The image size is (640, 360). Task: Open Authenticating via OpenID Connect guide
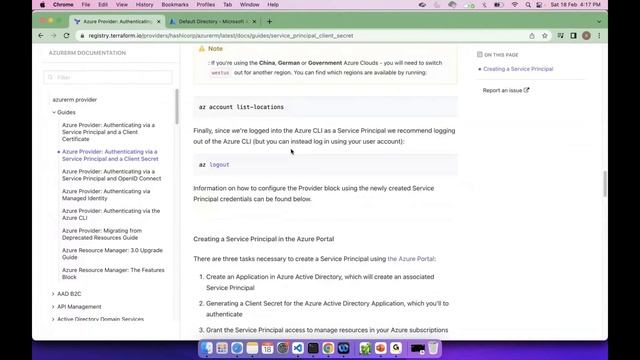pyautogui.click(x=111, y=175)
